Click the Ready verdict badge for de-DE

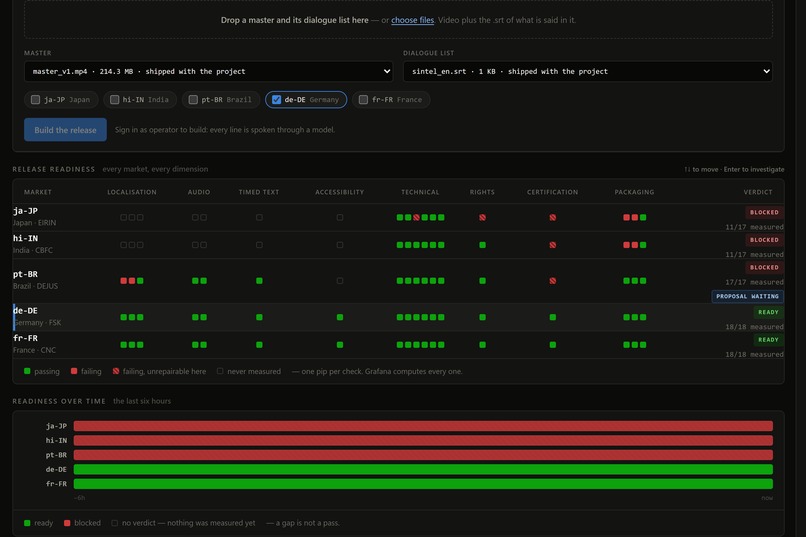click(768, 312)
